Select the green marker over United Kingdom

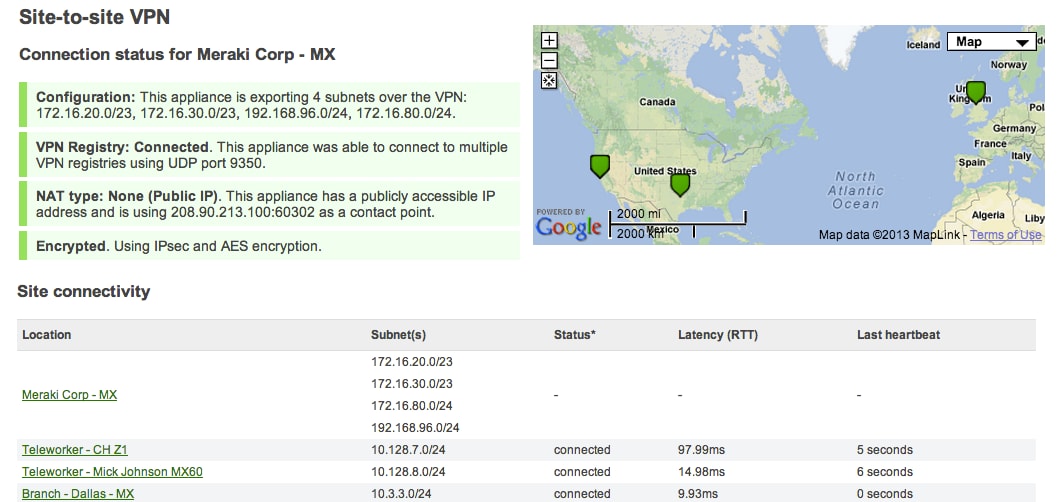tap(975, 92)
